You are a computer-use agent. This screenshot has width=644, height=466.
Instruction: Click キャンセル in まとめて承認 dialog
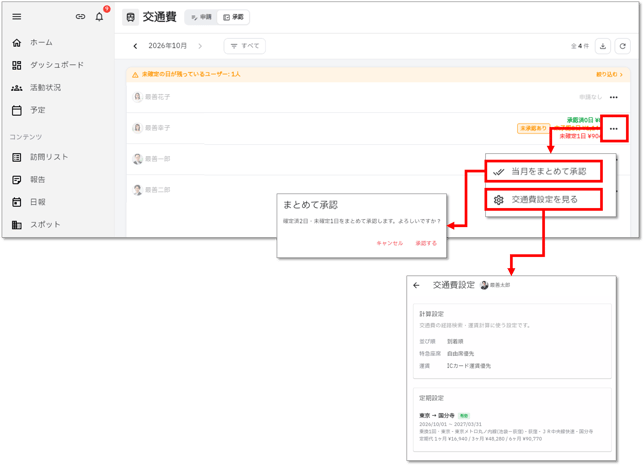coord(390,243)
